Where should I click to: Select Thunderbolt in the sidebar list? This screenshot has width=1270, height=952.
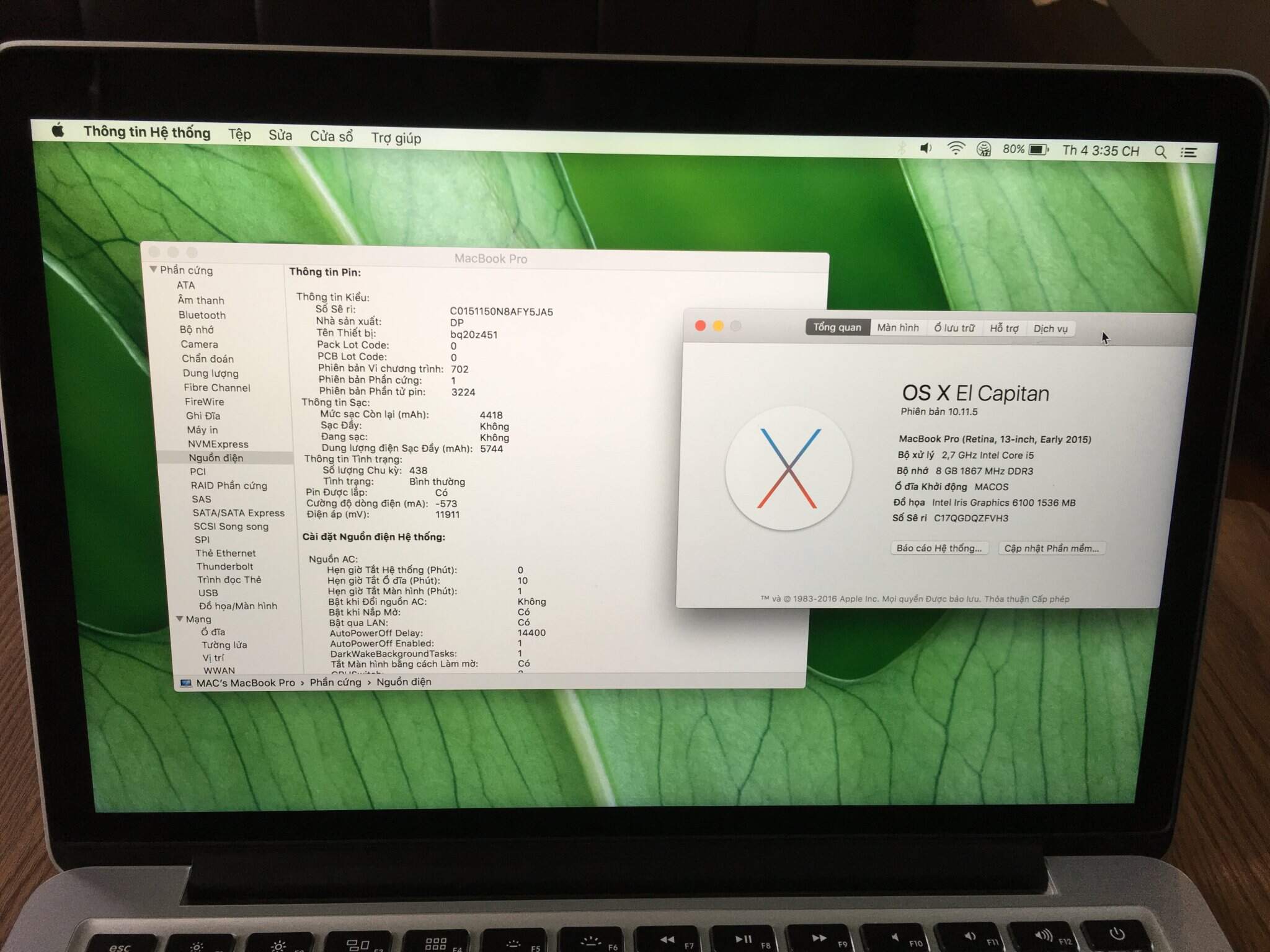224,566
